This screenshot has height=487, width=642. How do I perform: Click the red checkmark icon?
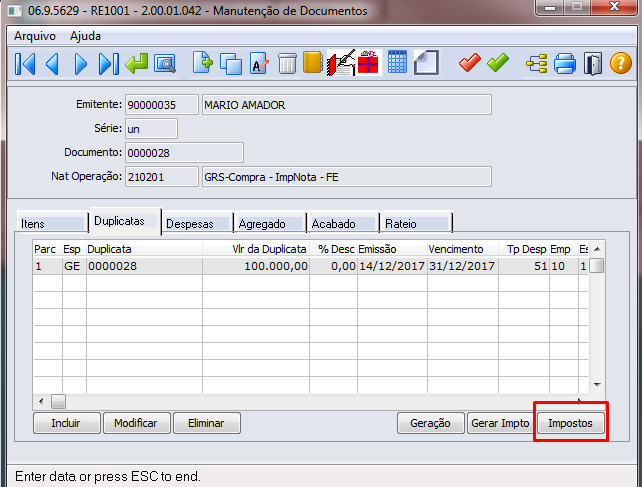[470, 63]
